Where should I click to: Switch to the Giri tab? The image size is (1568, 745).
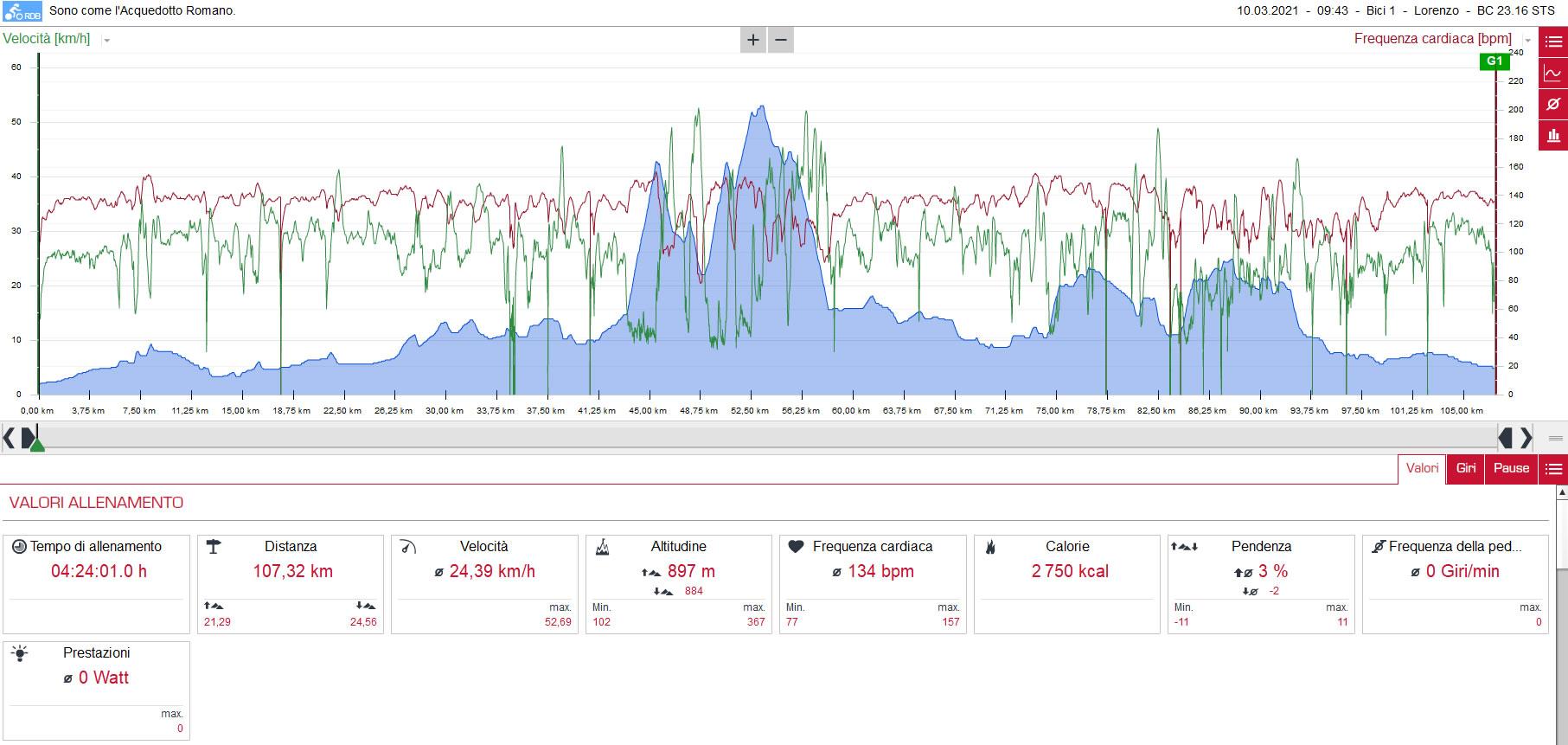pos(1466,469)
